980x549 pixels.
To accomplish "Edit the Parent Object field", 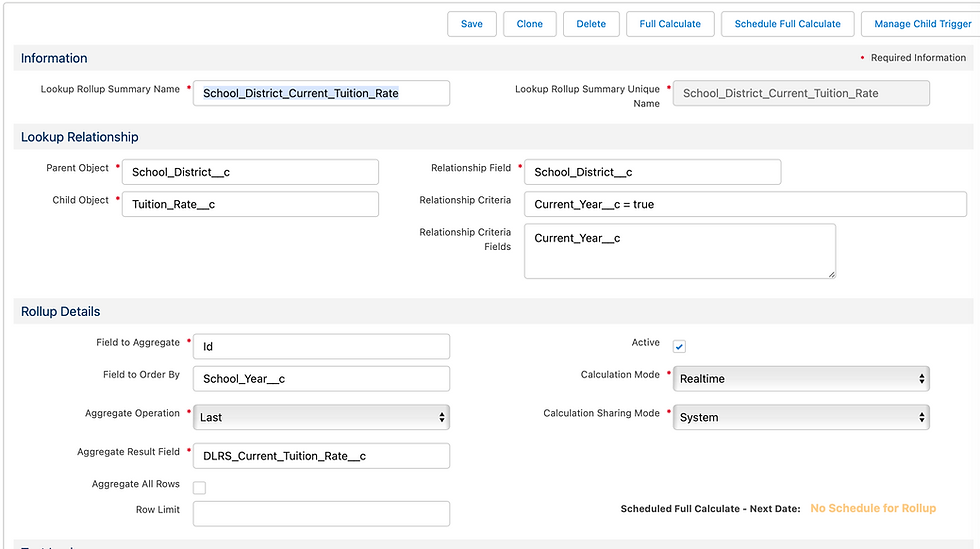I will (x=250, y=172).
